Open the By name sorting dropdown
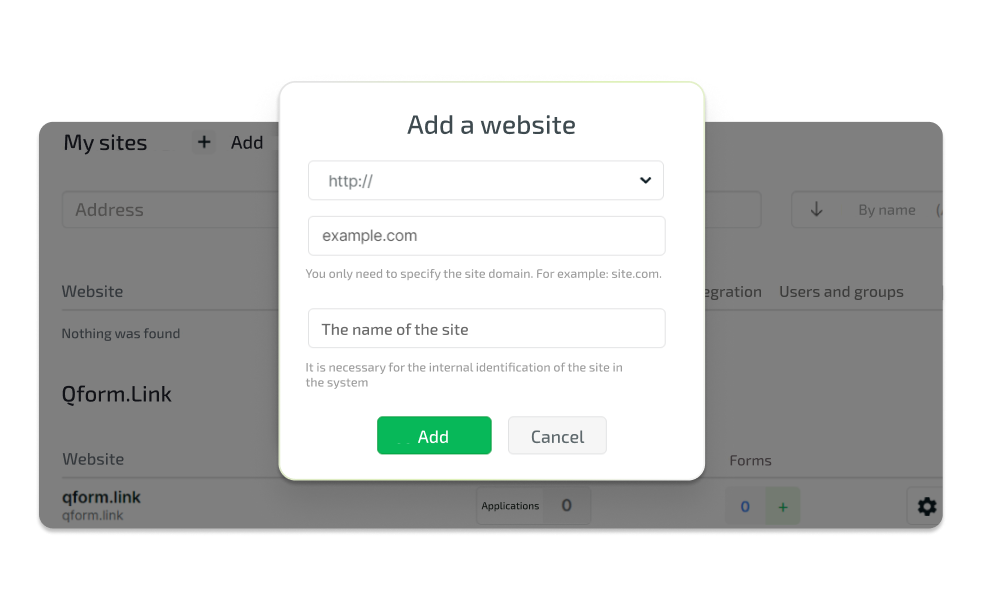Screen dimensions: 981x609 pyautogui.click(x=887, y=210)
